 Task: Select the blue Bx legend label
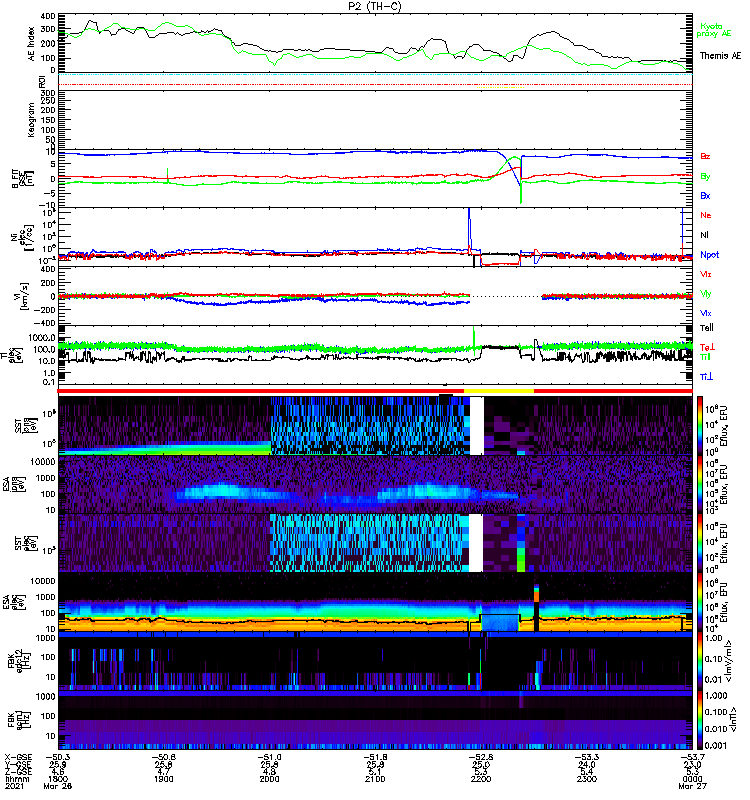705,195
